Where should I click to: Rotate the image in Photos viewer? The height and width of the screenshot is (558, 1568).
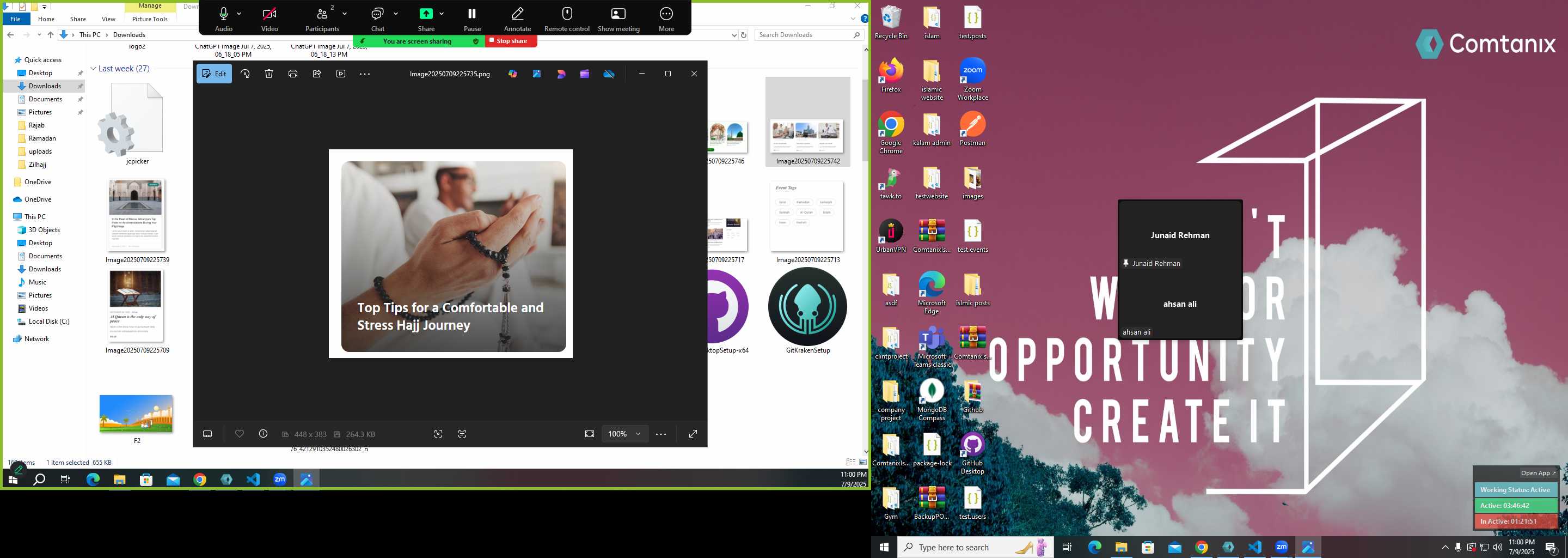pyautogui.click(x=246, y=74)
